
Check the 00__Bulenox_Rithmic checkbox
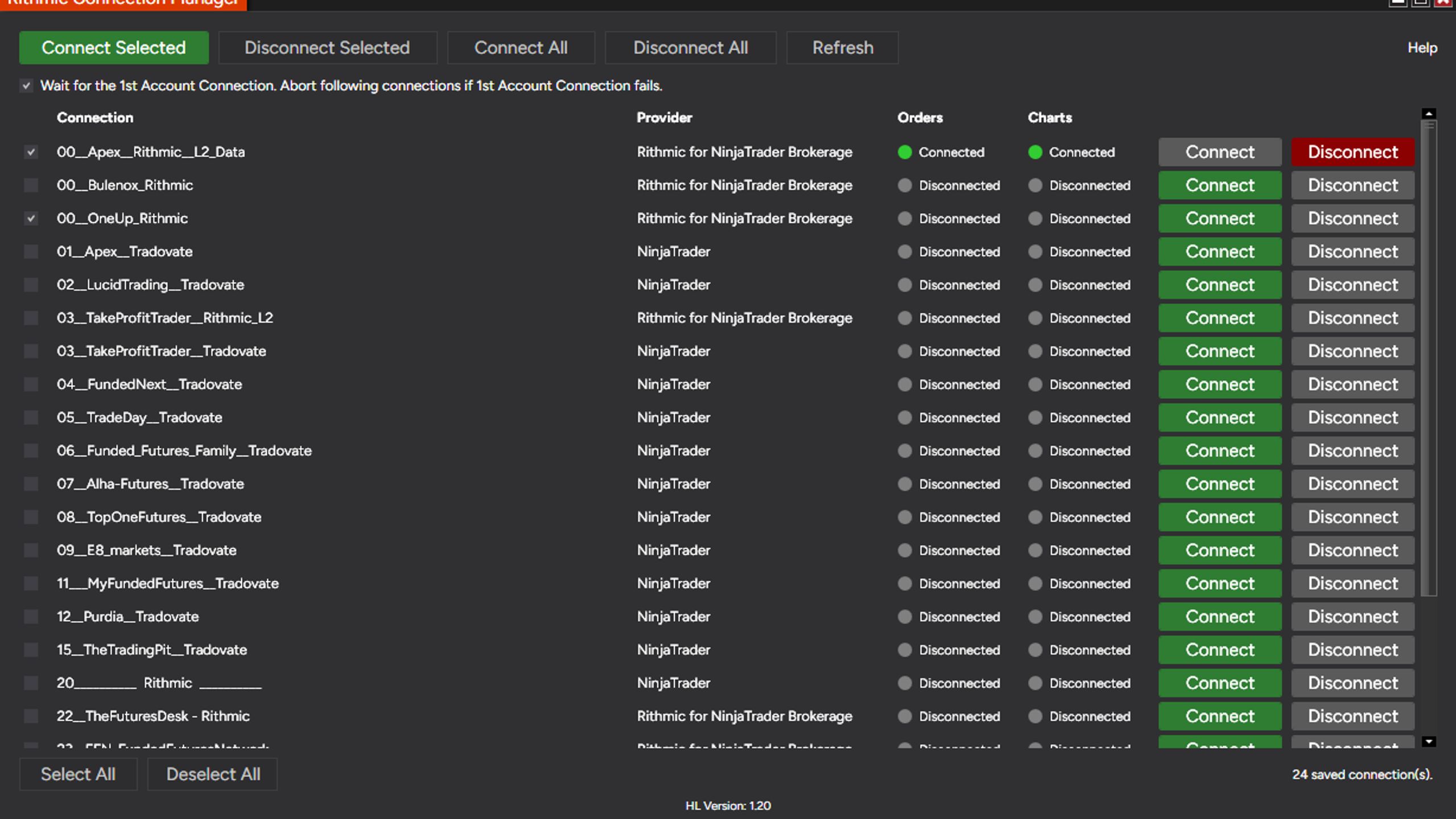click(31, 185)
